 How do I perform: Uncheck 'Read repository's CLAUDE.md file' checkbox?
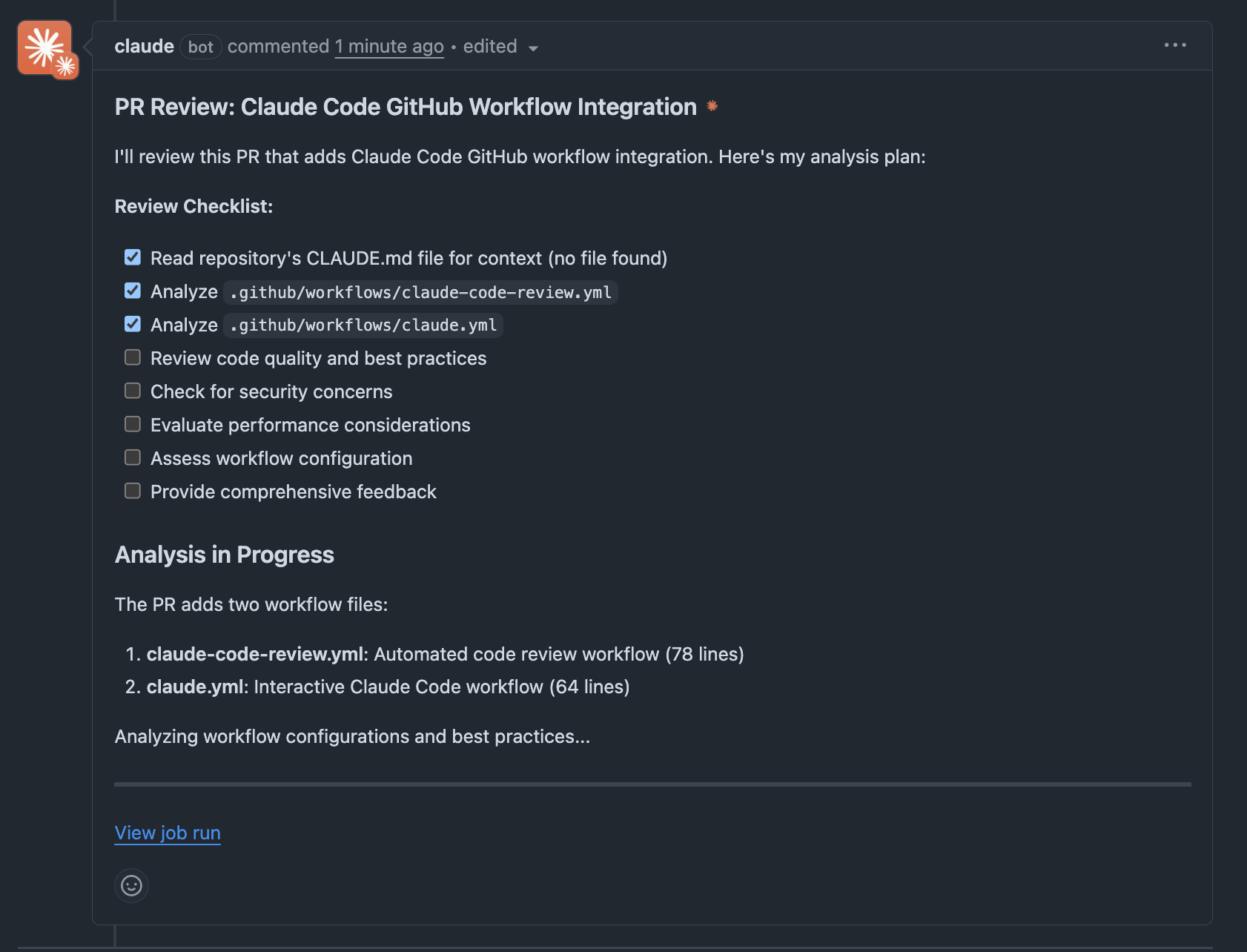coord(133,257)
